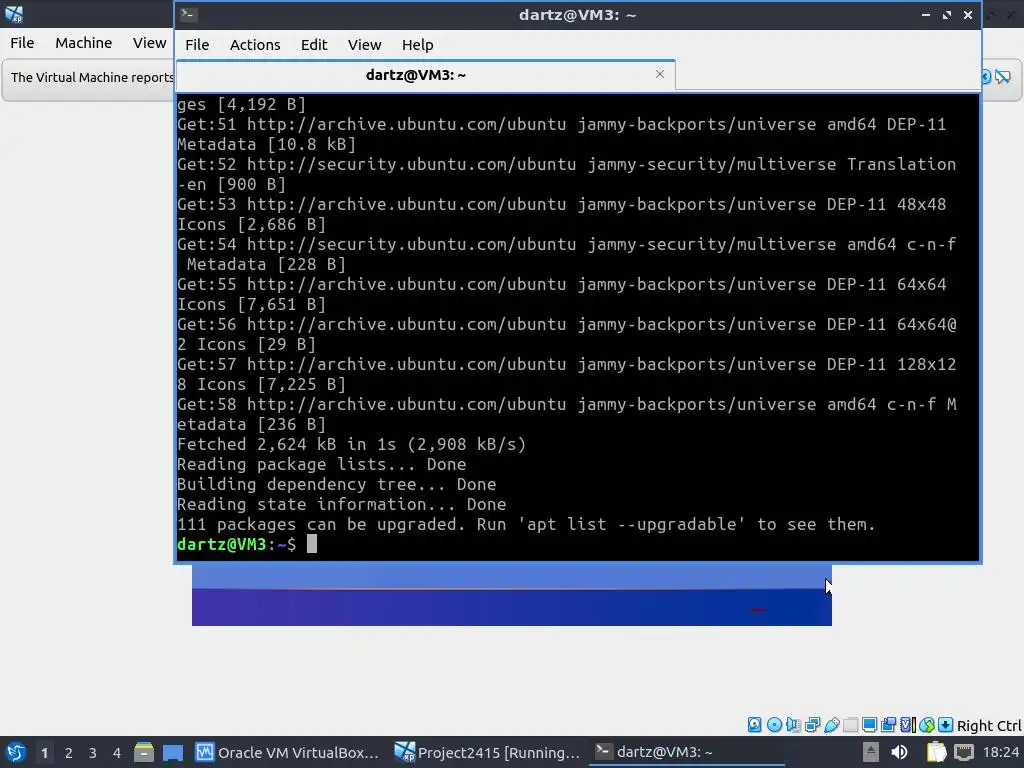Open the terminal Actions menu
Viewport: 1024px width, 768px height.
[x=255, y=44]
